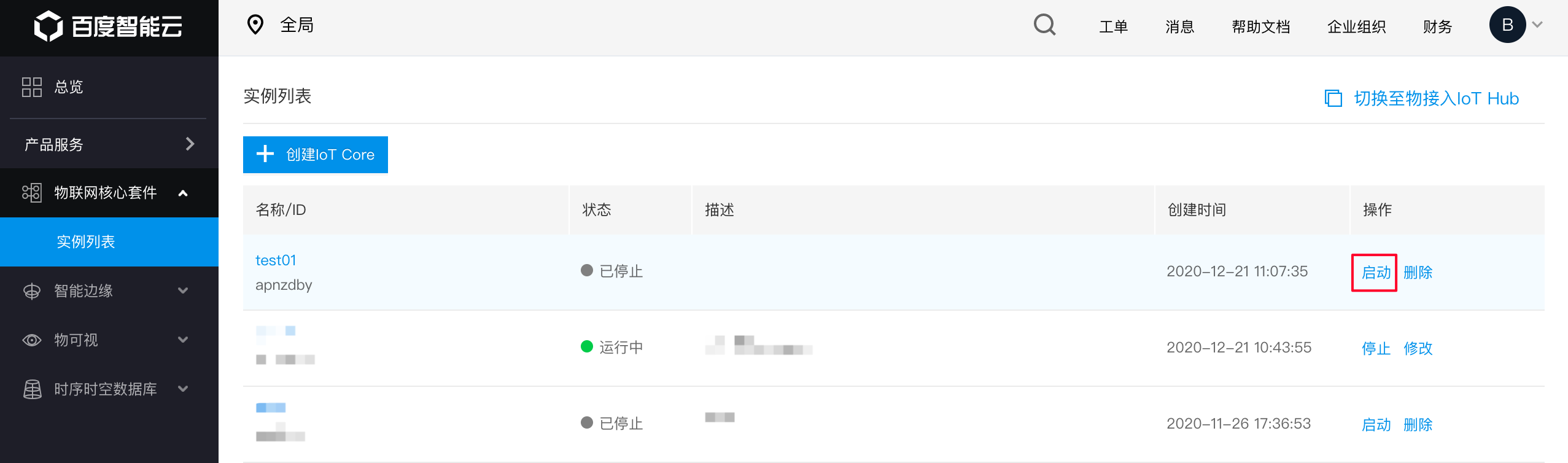
Task: Open 工单 in the top bar
Action: (1113, 27)
